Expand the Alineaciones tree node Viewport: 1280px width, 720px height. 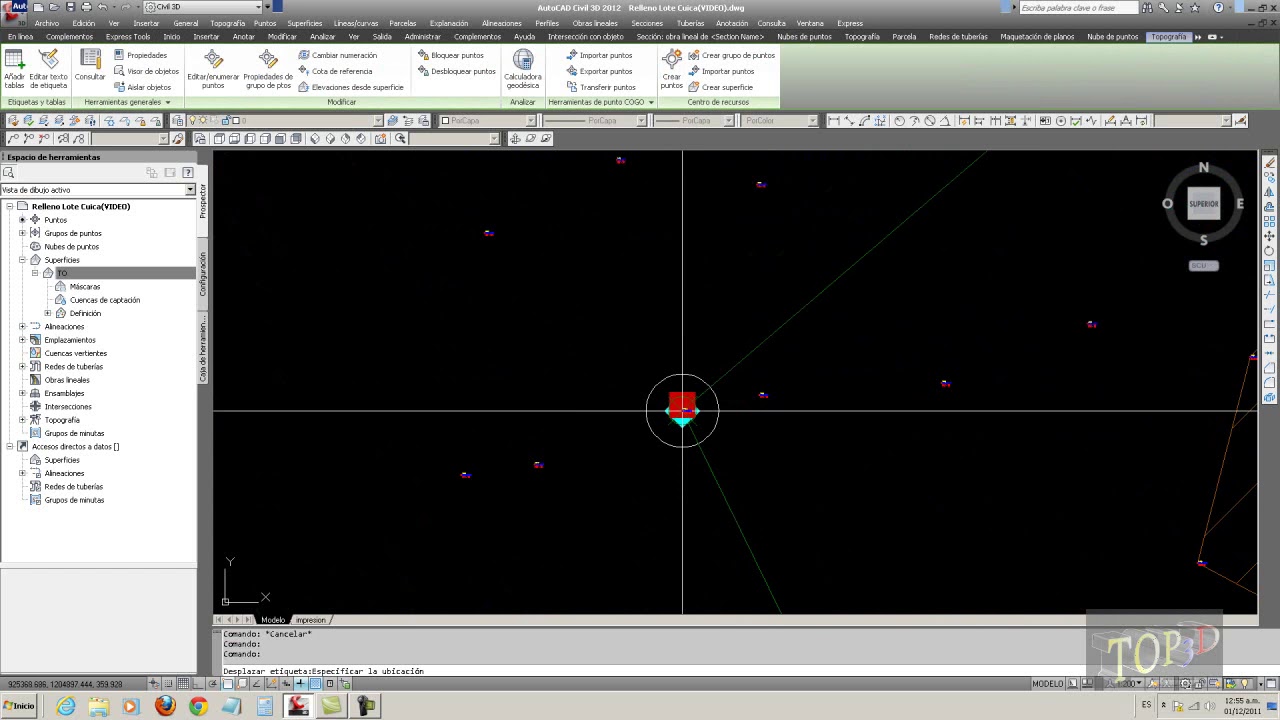22,327
